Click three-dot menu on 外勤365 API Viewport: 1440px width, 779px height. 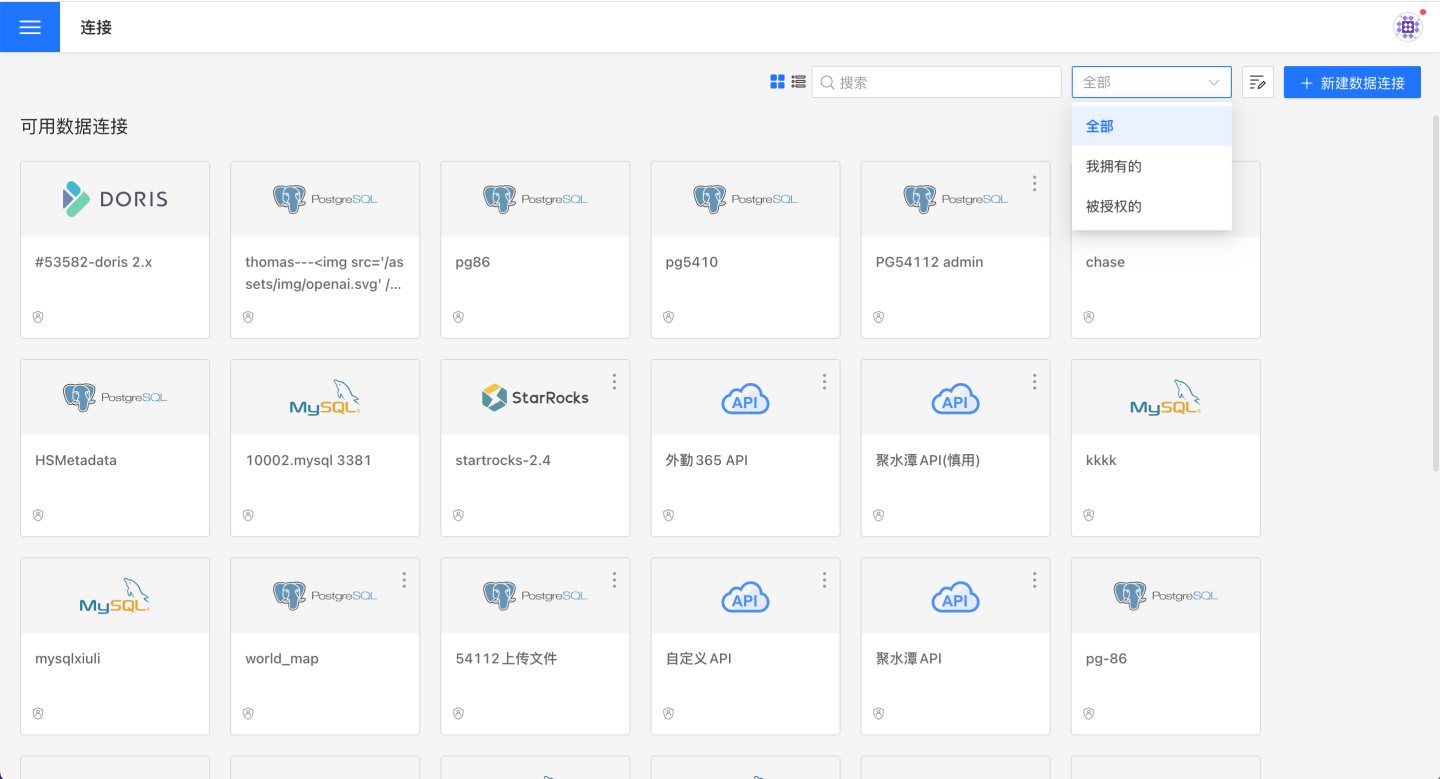coord(824,382)
